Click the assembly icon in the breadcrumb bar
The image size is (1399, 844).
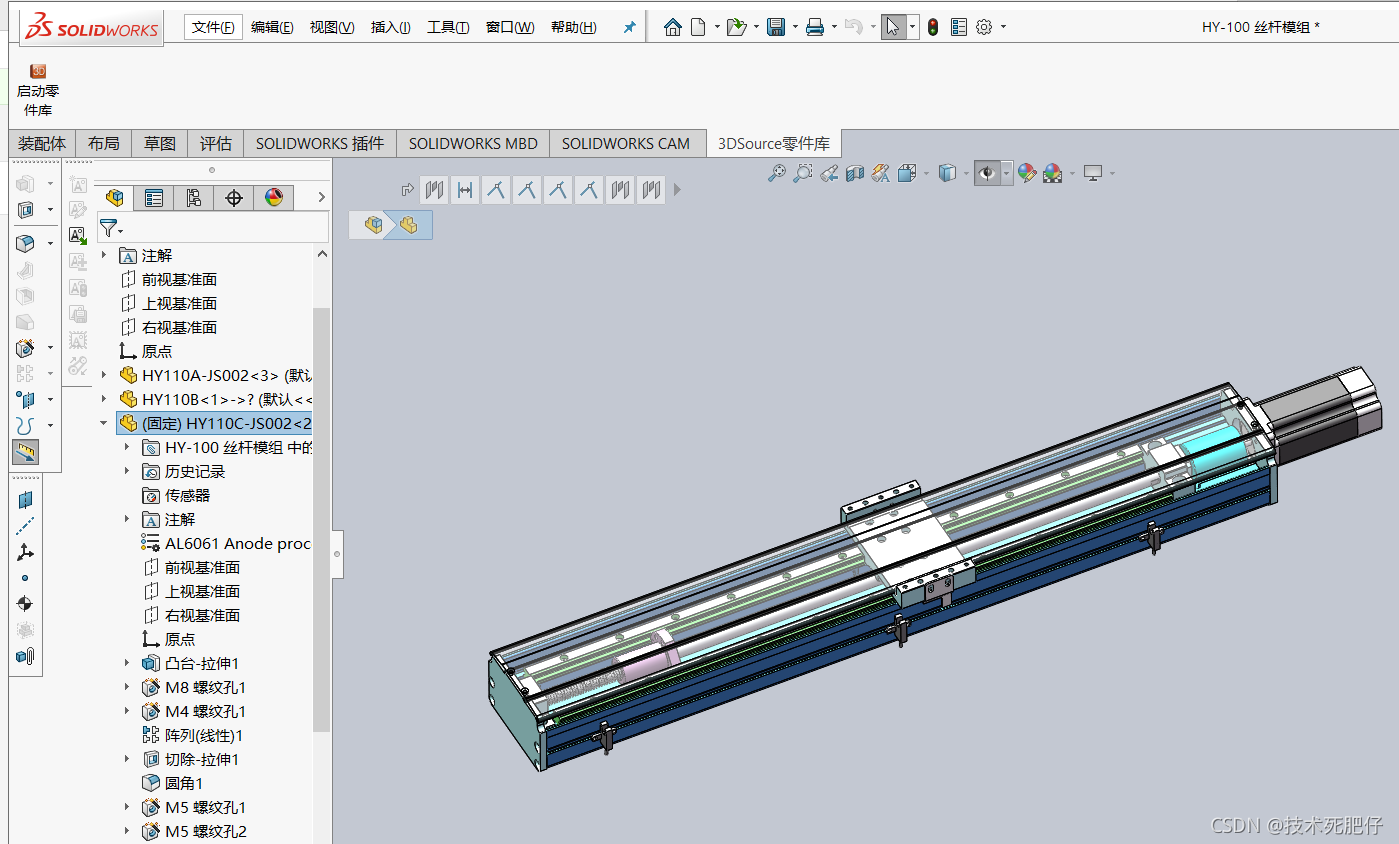coord(374,225)
